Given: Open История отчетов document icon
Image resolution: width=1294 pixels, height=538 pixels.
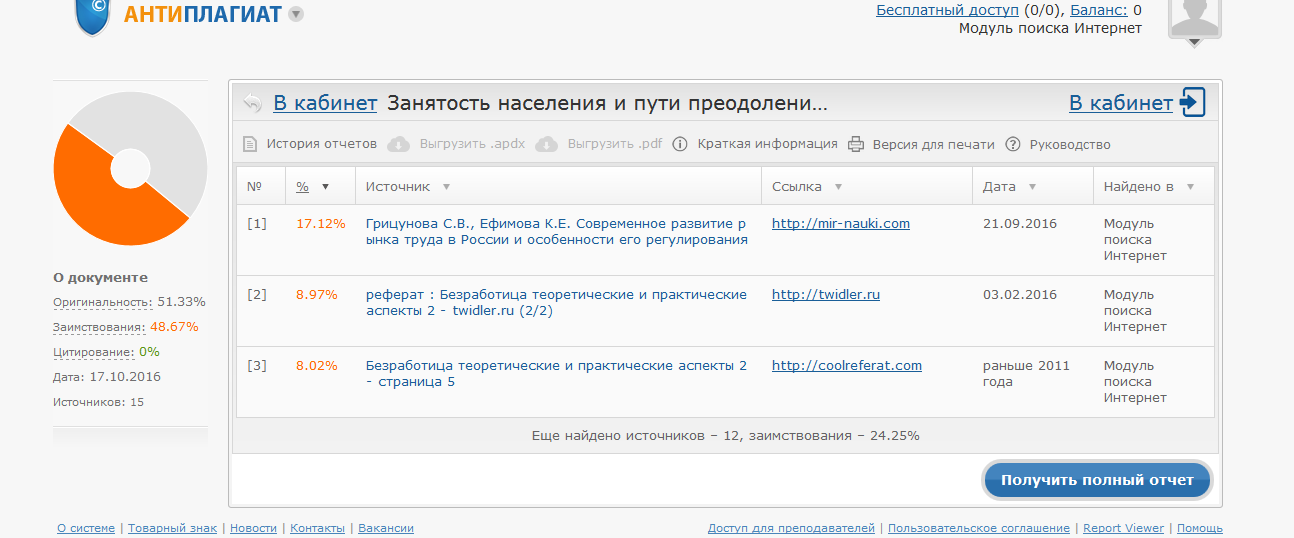Looking at the screenshot, I should (x=250, y=144).
